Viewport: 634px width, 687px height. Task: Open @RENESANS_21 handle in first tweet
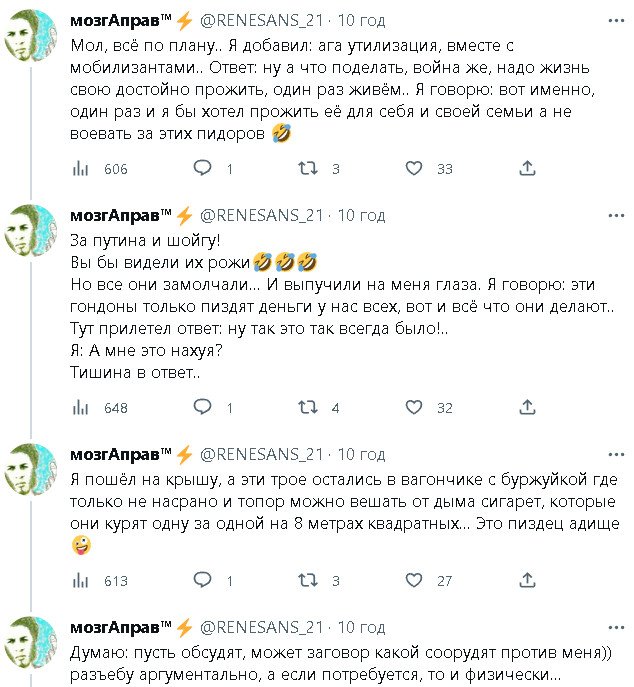(x=263, y=20)
